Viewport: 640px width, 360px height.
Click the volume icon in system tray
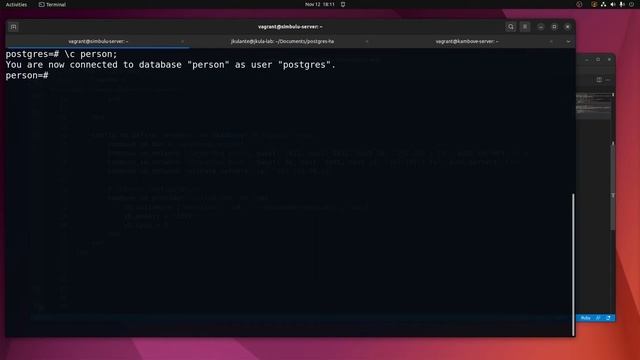pos(613,4)
